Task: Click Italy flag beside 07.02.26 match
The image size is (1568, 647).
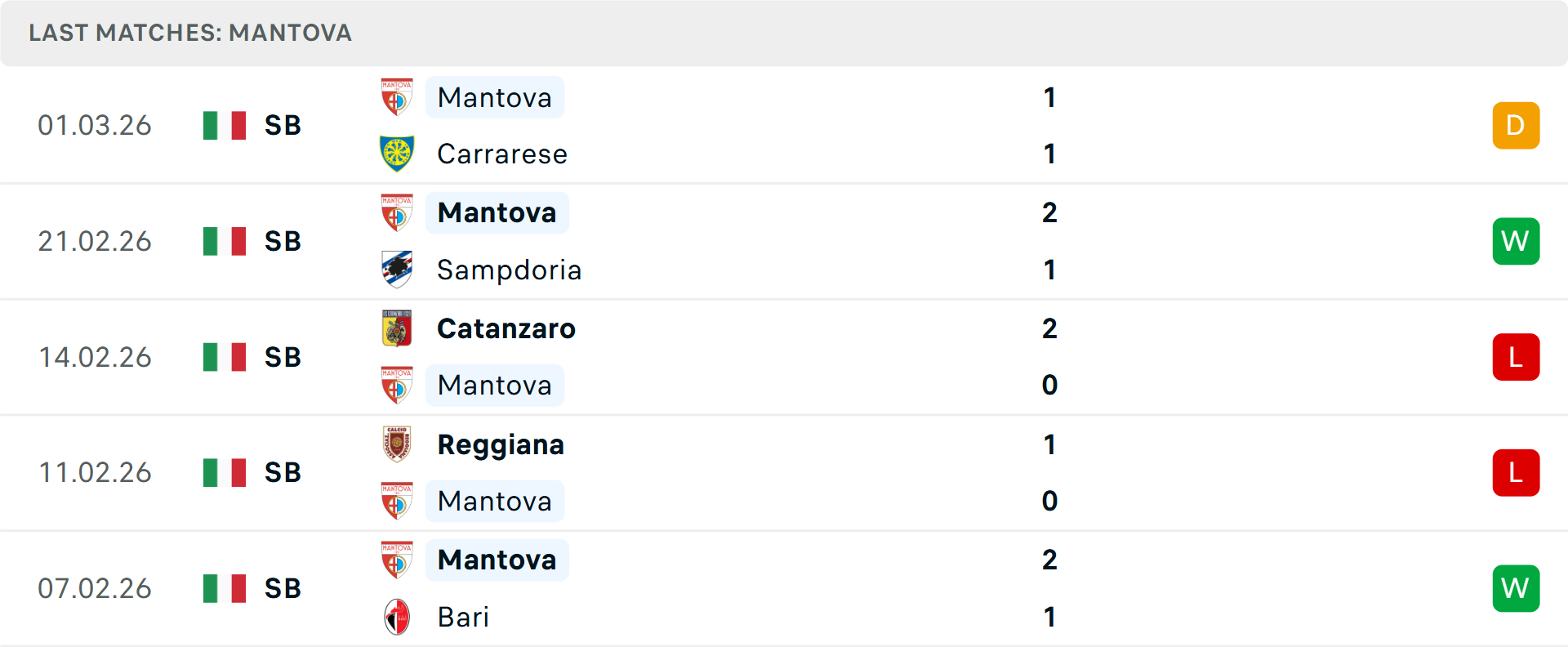Action: pos(225,588)
